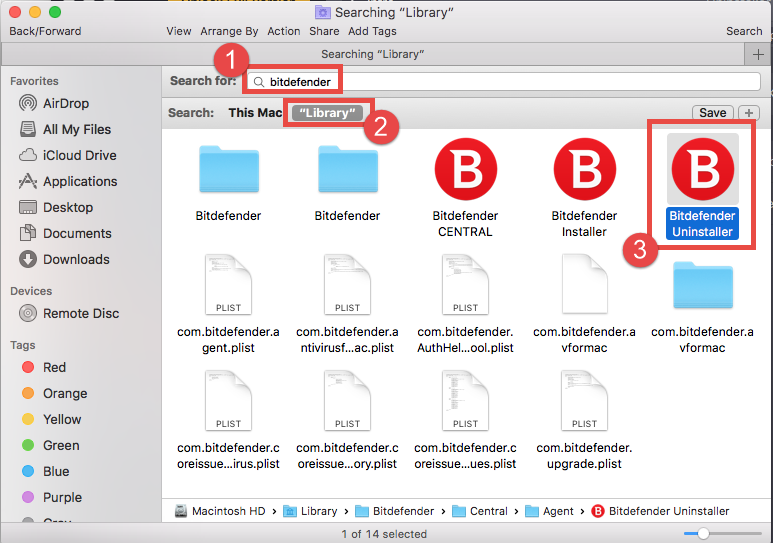Go to Macintosh HD in path bar

coord(220,511)
